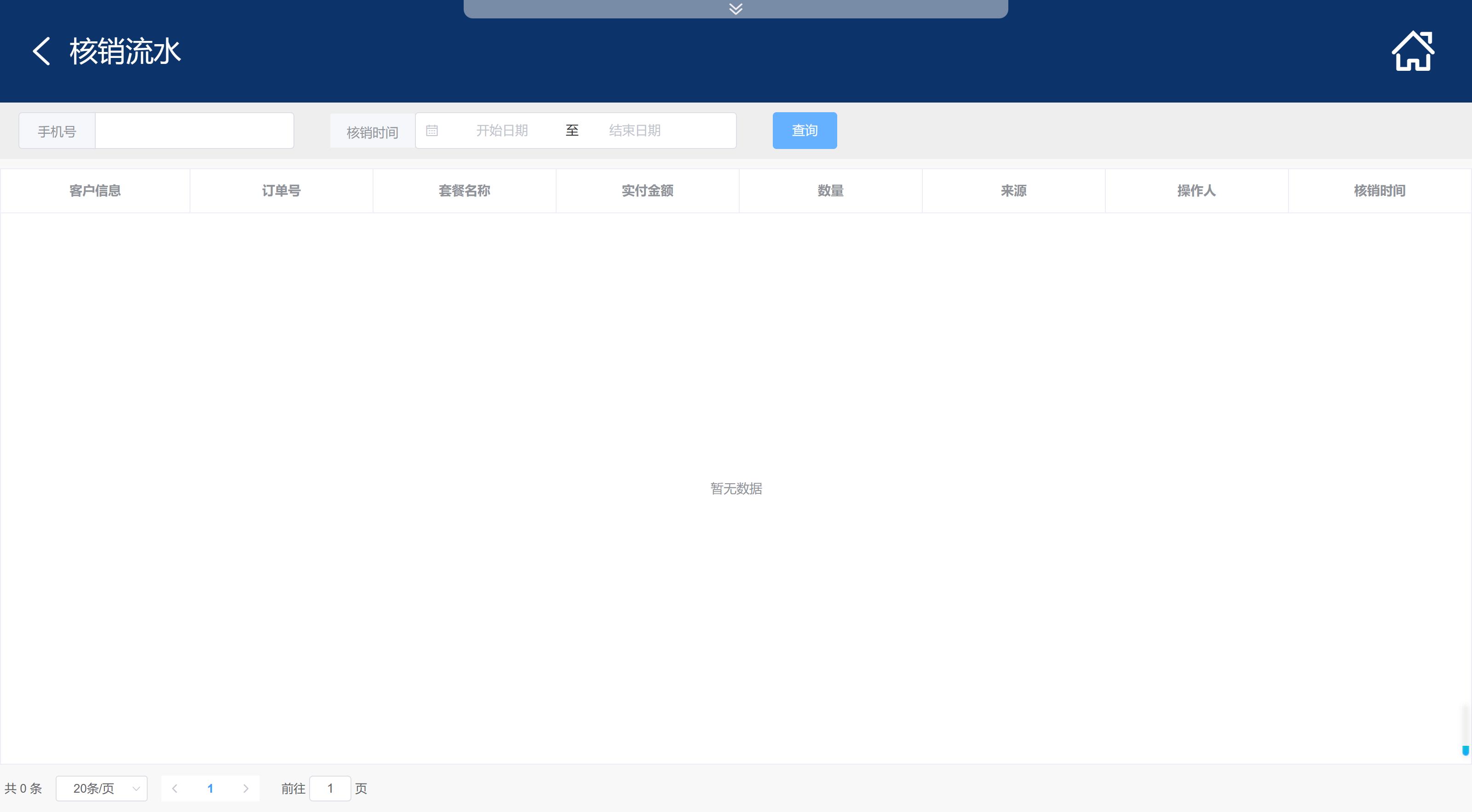The image size is (1472, 812).
Task: Click the 核销时间 table column header
Action: point(1379,191)
